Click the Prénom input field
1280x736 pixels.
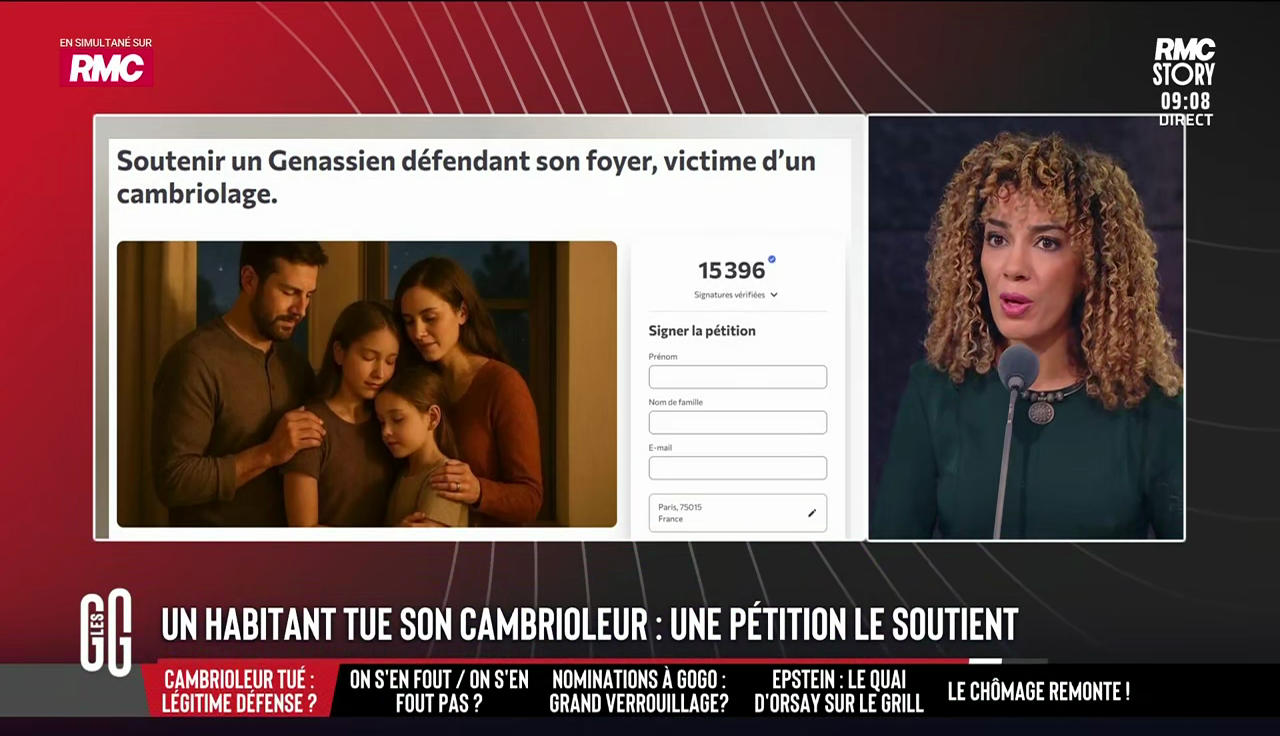pos(738,377)
